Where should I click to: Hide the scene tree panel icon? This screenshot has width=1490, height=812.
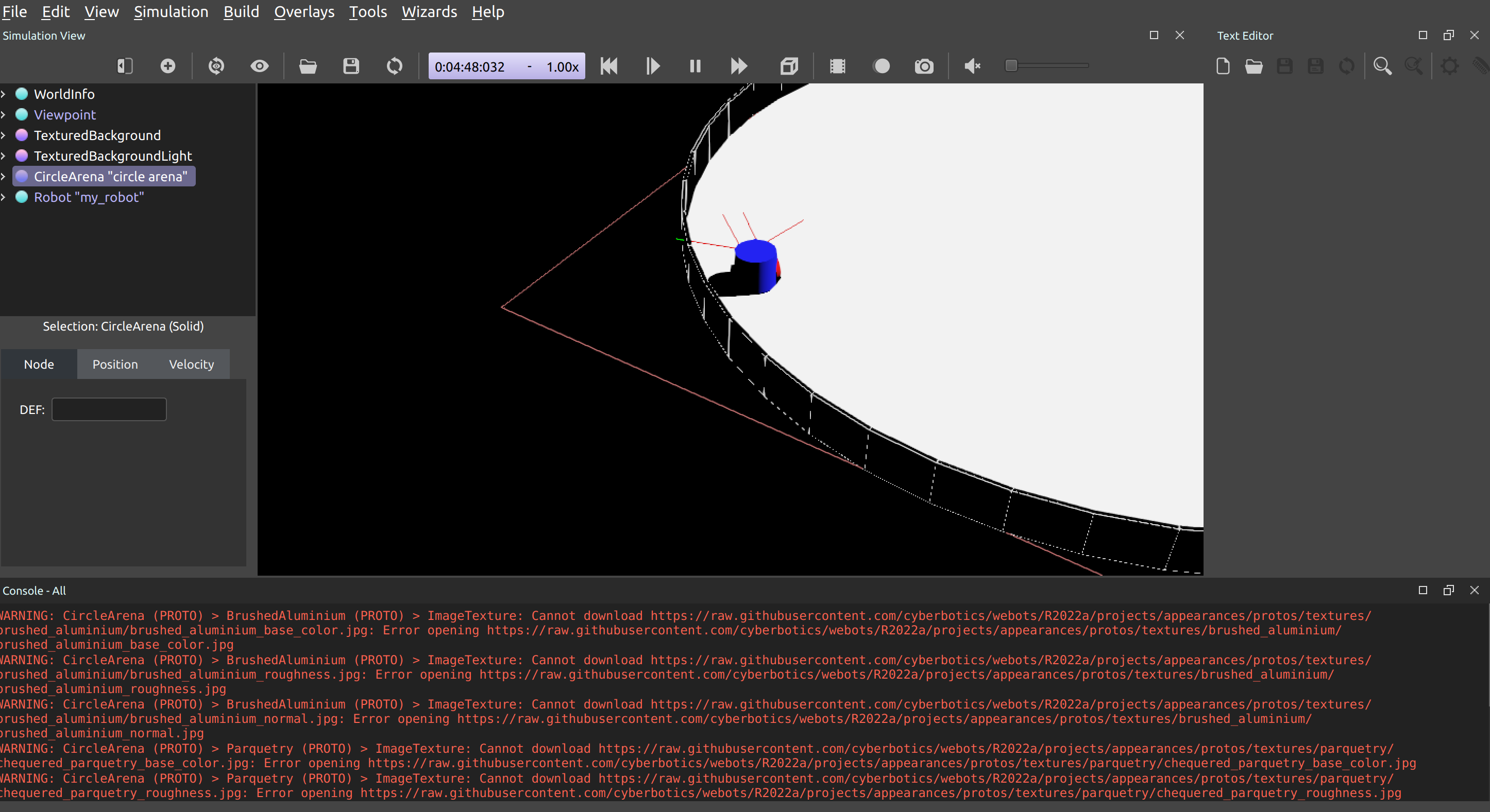[x=124, y=66]
